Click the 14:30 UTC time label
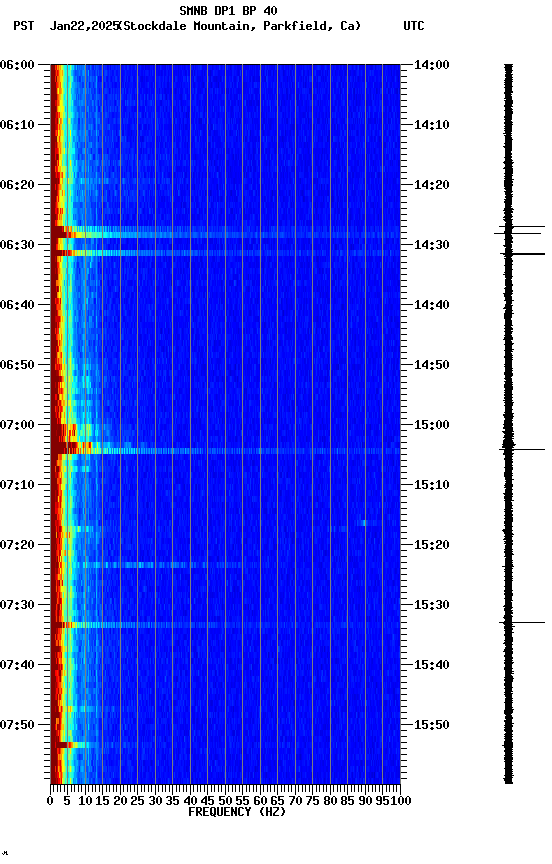The height and width of the screenshot is (864, 552). click(x=432, y=245)
